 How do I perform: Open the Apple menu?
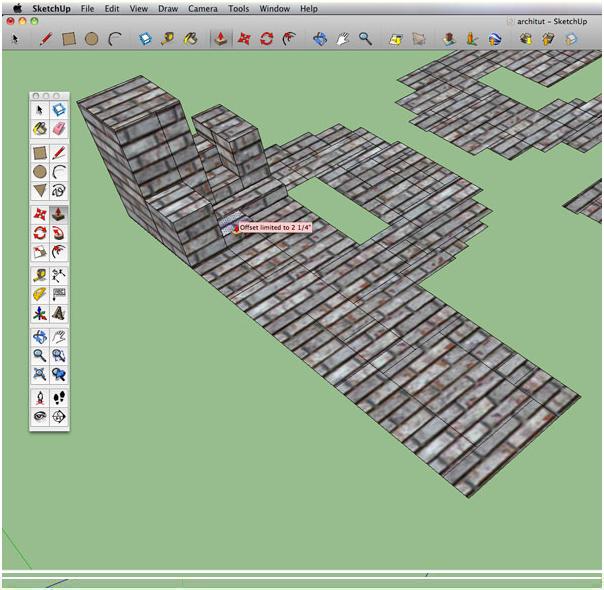pos(17,8)
